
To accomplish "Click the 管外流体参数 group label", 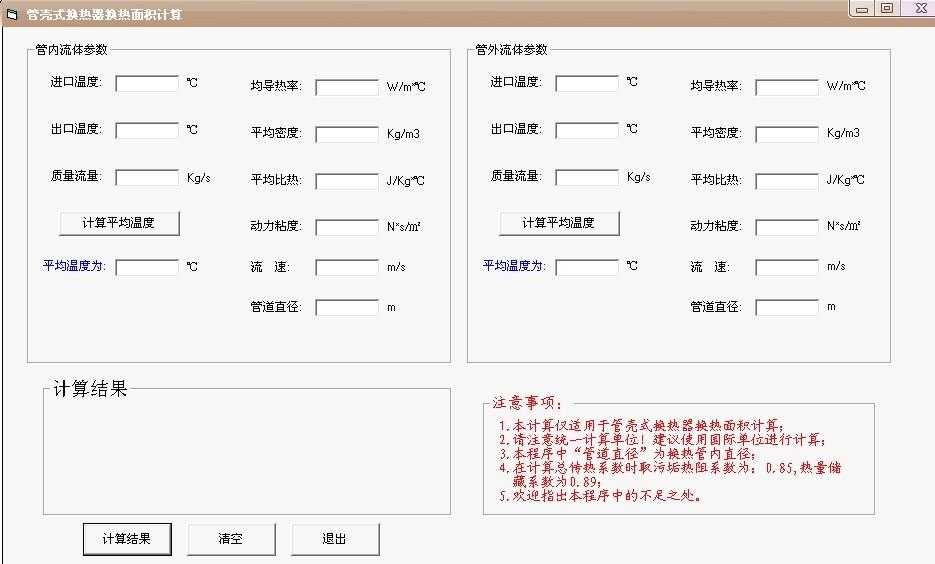I will point(512,50).
